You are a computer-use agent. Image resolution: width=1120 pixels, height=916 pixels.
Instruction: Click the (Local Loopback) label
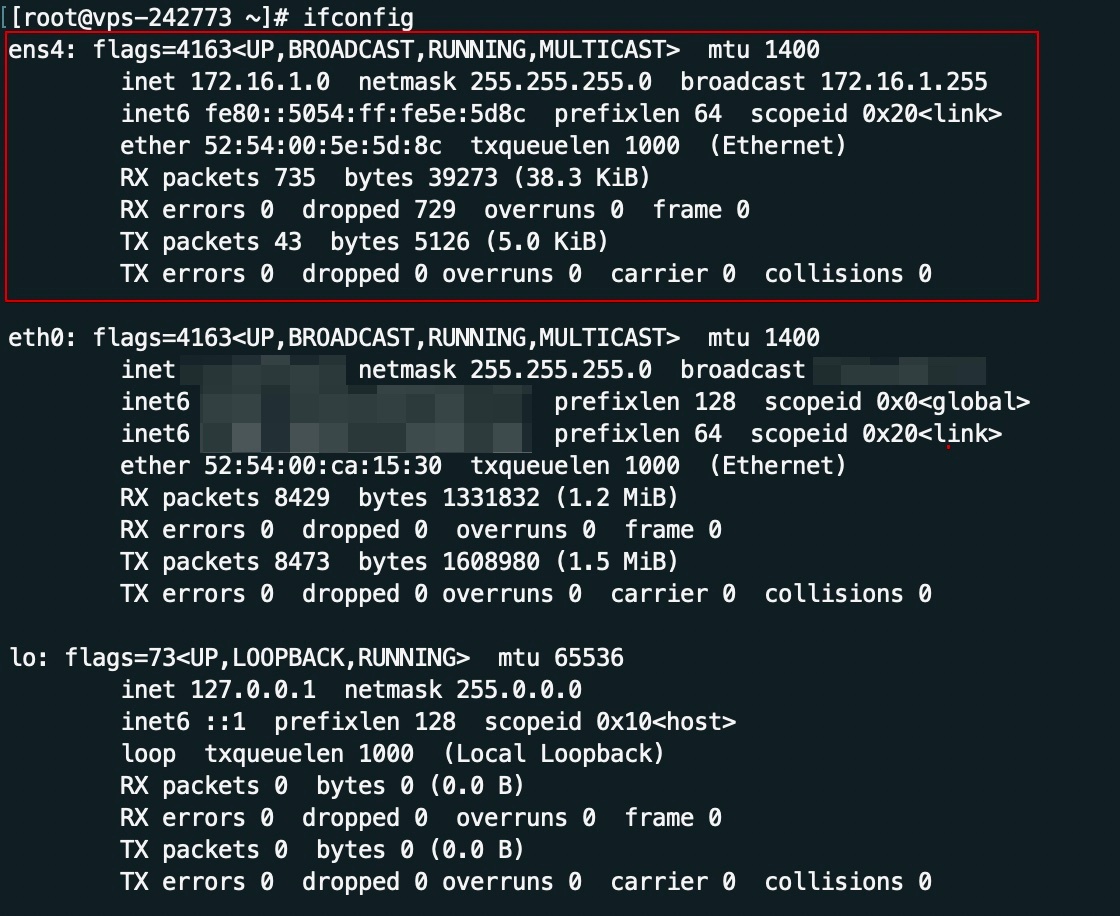point(554,753)
